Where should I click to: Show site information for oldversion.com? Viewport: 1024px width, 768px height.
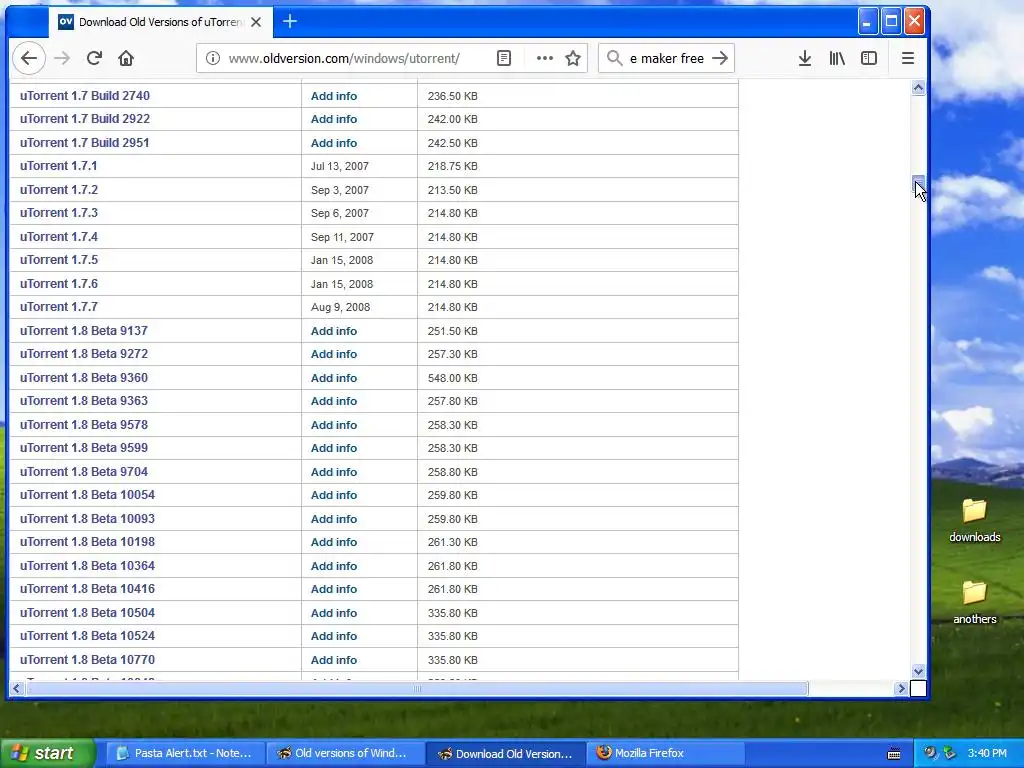coord(213,58)
